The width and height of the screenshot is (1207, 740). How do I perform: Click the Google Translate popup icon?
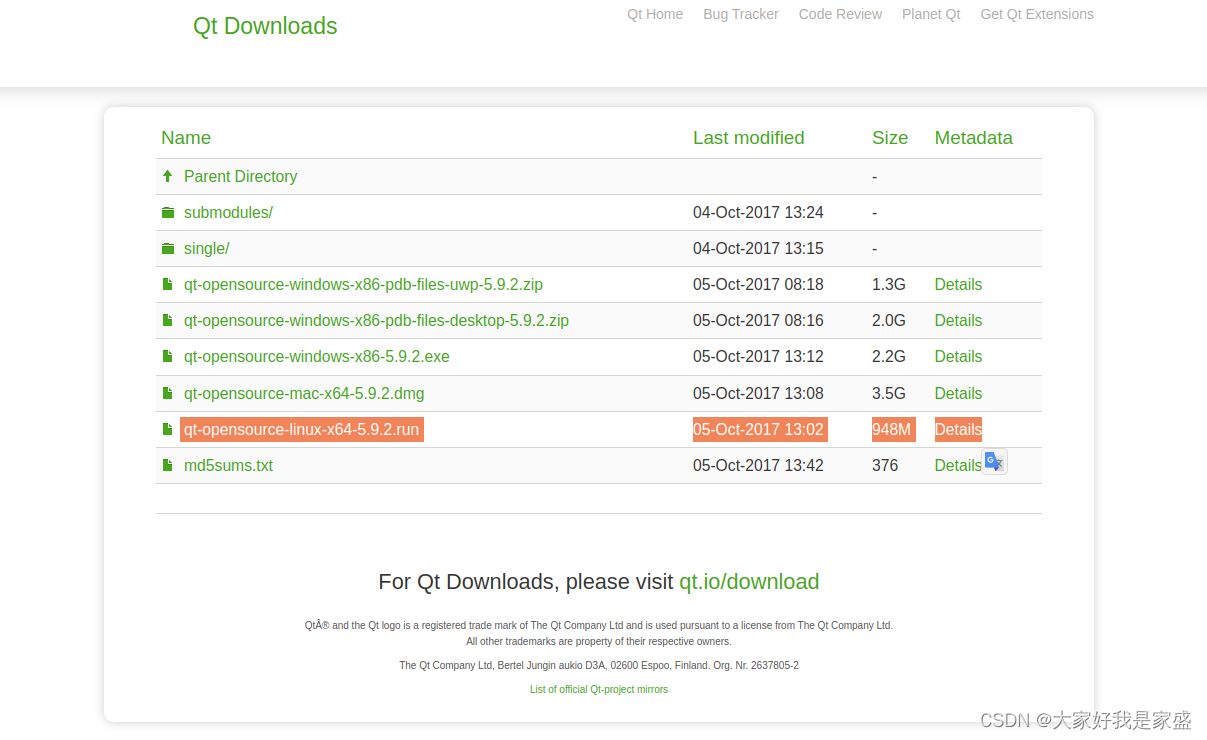tap(994, 462)
